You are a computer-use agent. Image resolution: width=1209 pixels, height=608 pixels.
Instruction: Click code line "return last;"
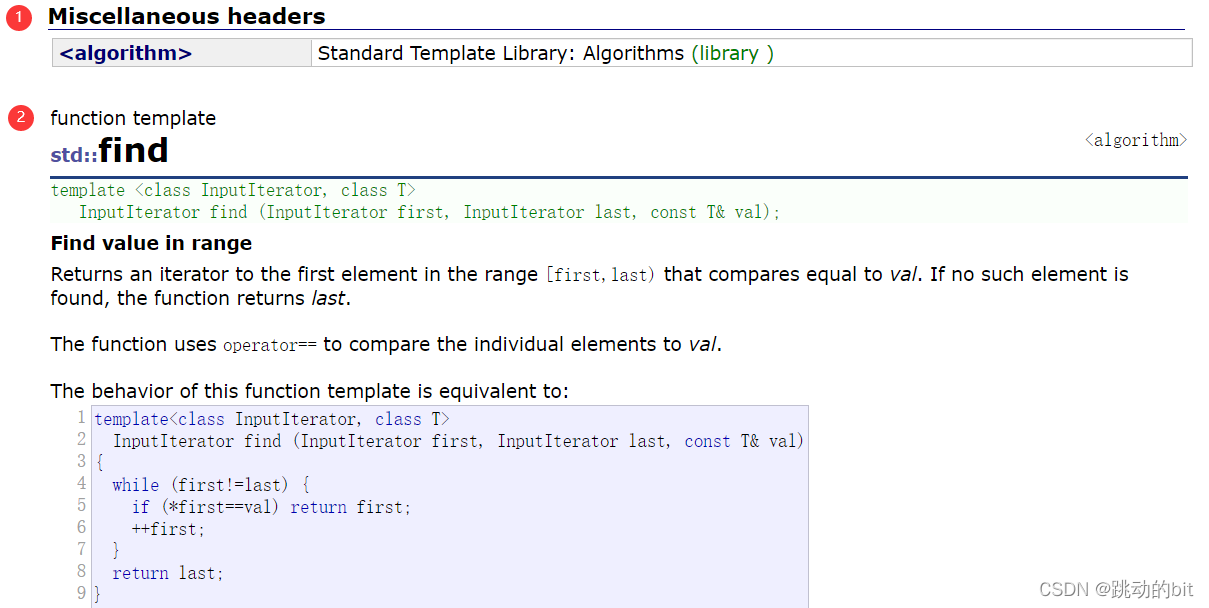(x=168, y=573)
